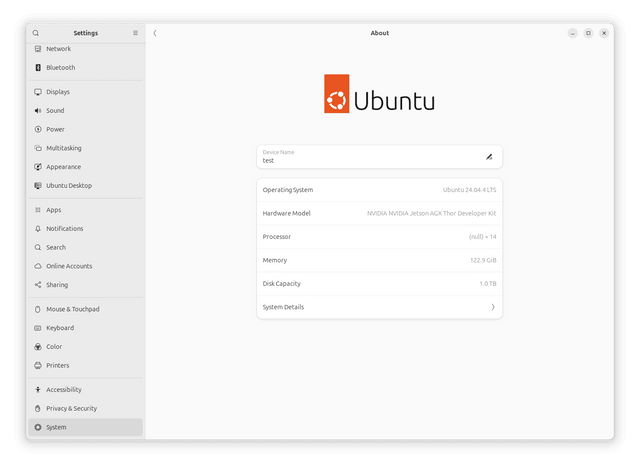640x468 pixels.
Task: Click the Jetson AGX Thor Developer Kit value
Action: [431, 213]
